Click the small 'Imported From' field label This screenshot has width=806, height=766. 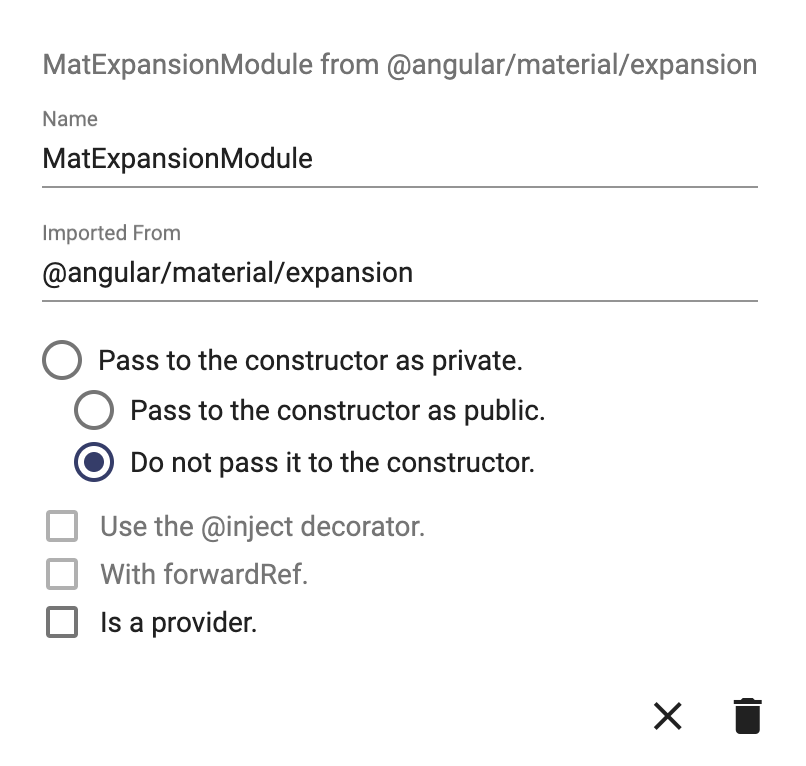point(112,233)
